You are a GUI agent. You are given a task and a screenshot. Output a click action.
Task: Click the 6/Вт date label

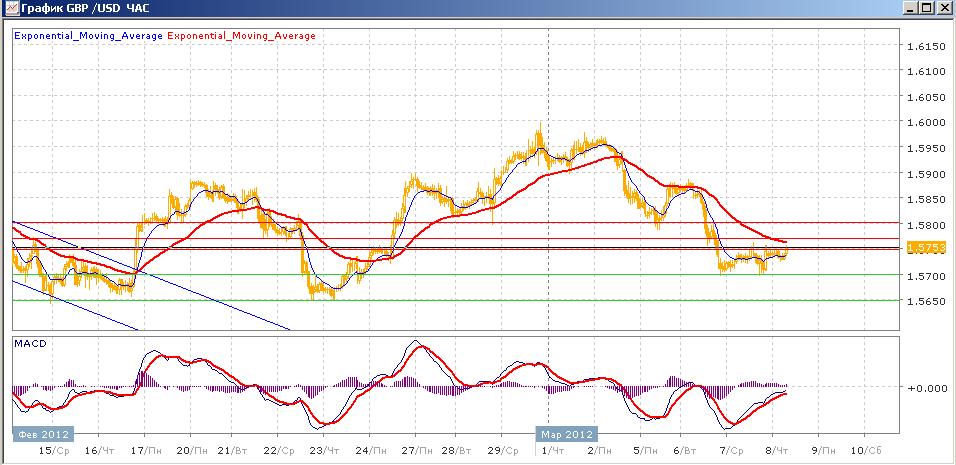pos(686,451)
